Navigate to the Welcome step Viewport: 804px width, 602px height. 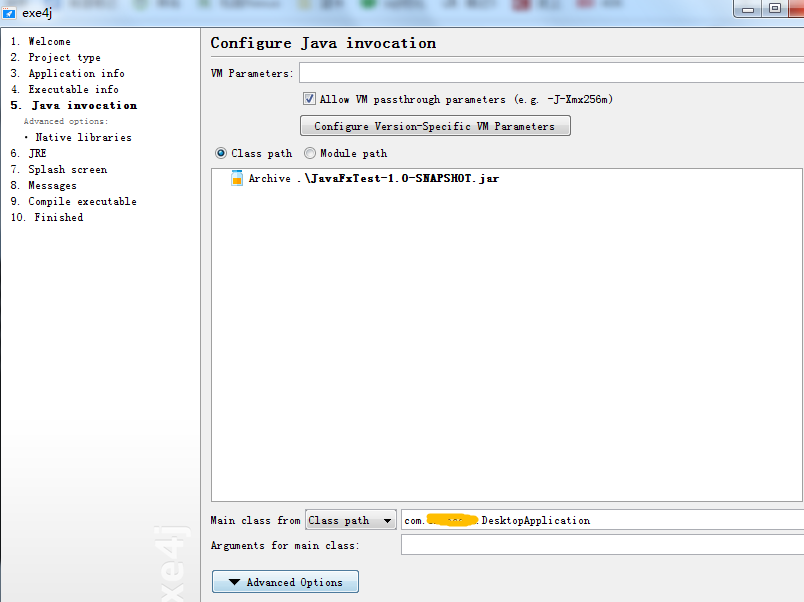[x=47, y=41]
